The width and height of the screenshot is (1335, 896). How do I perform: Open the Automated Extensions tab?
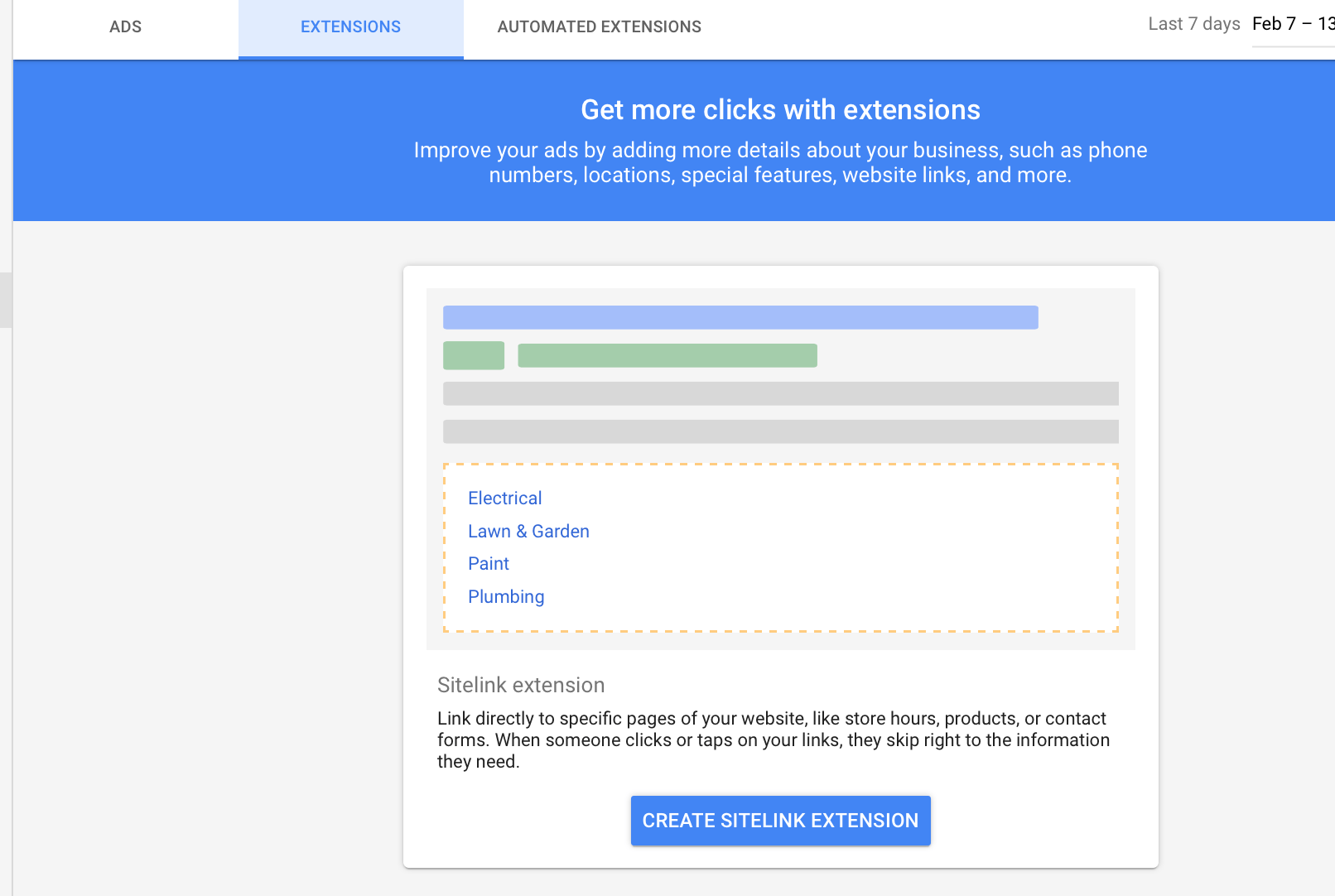point(599,27)
